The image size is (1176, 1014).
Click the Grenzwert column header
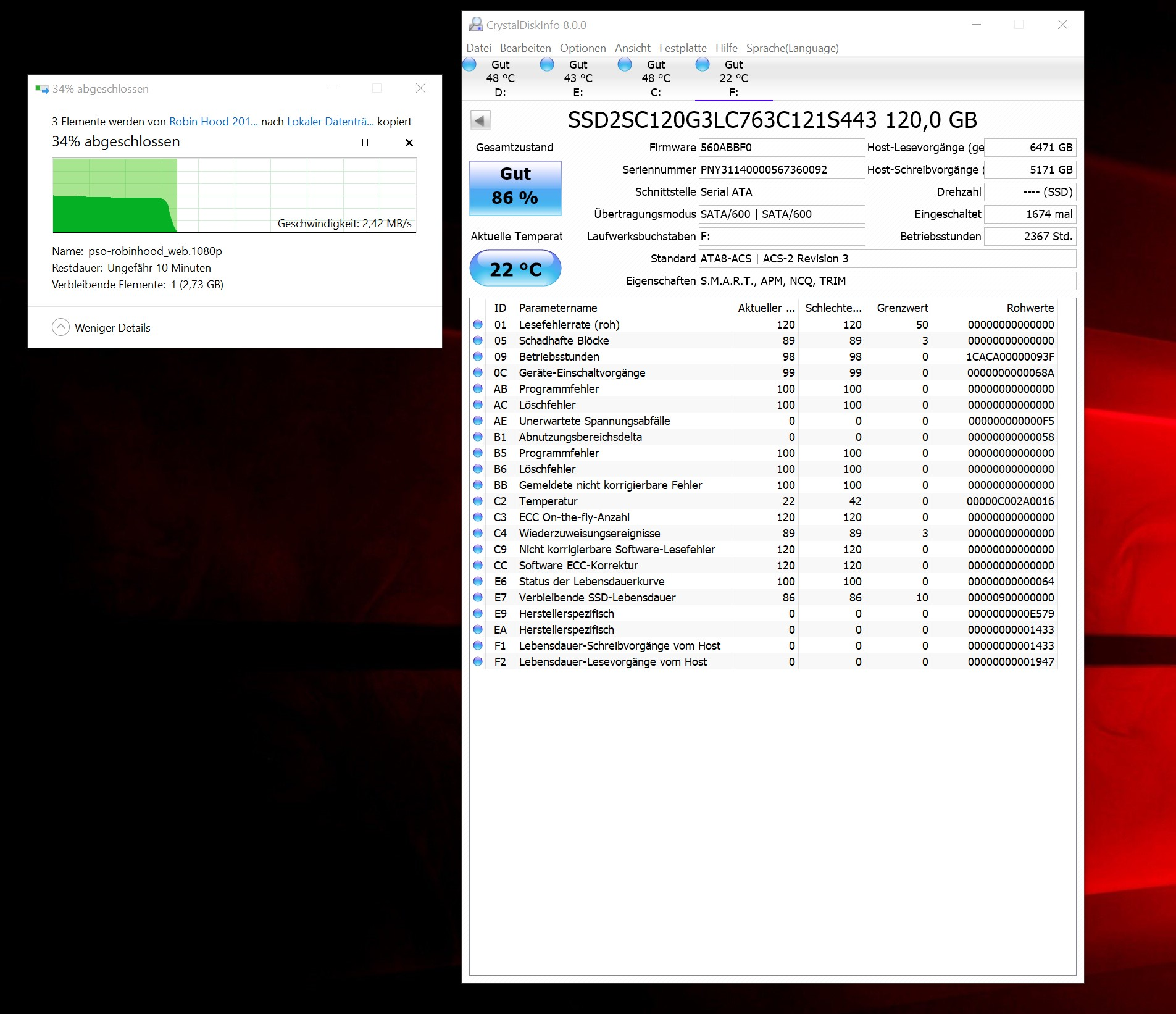[x=898, y=308]
